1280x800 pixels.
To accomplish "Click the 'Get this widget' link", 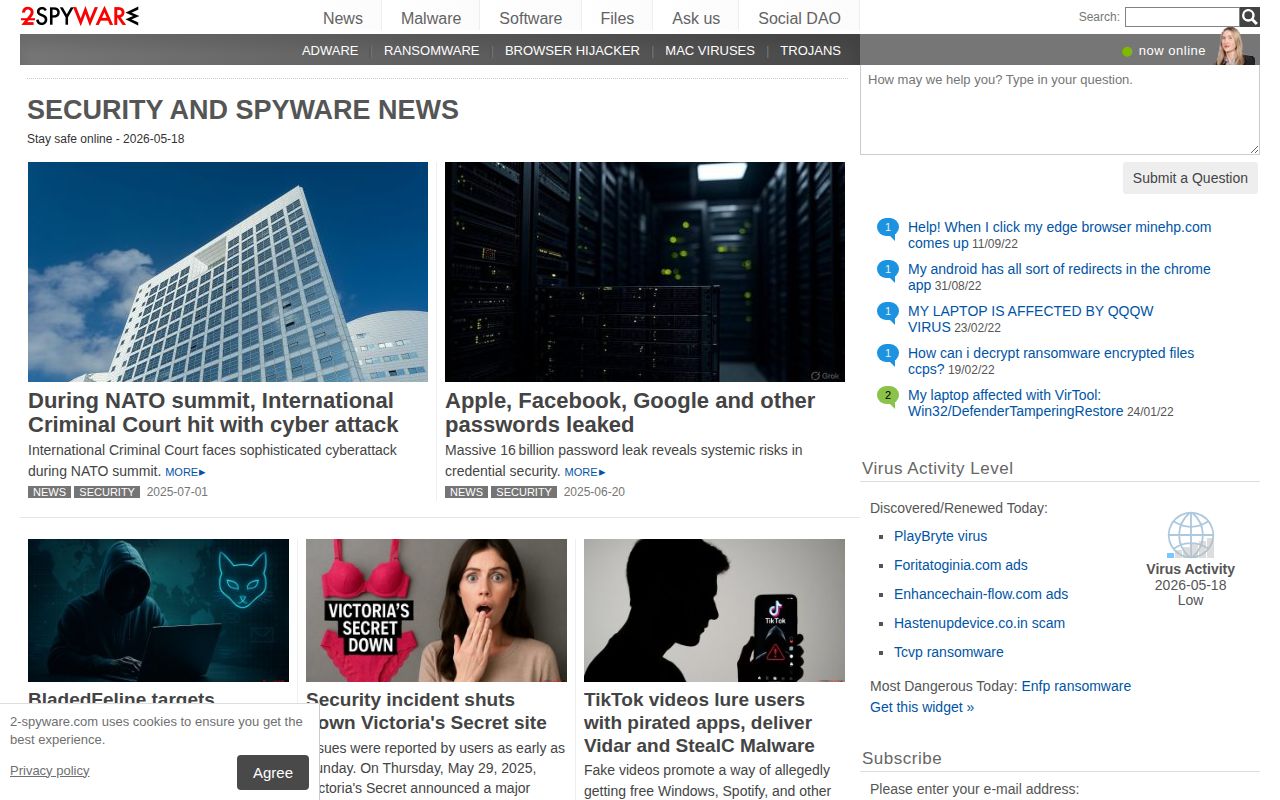I will (922, 707).
